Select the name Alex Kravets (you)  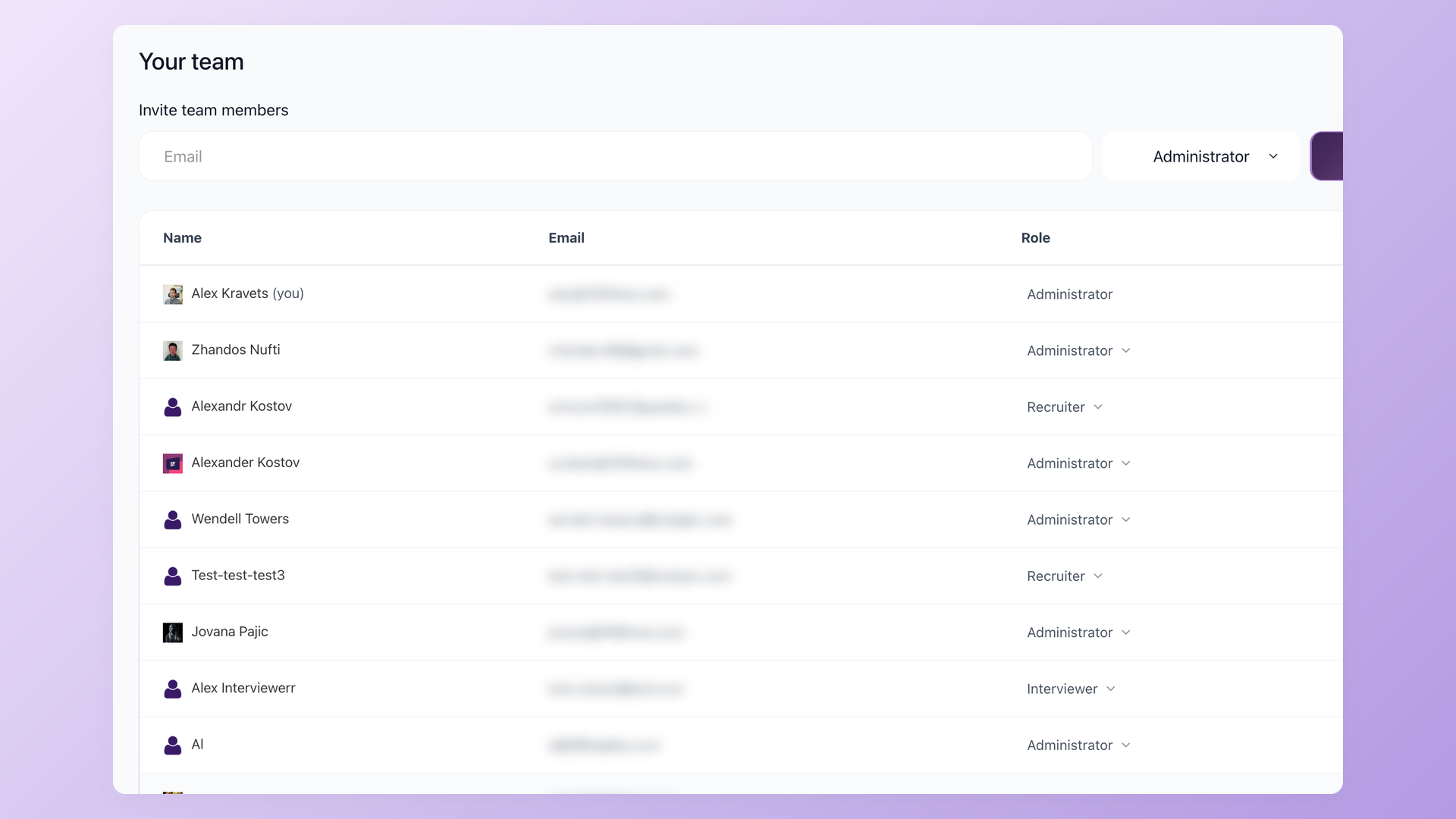click(247, 293)
